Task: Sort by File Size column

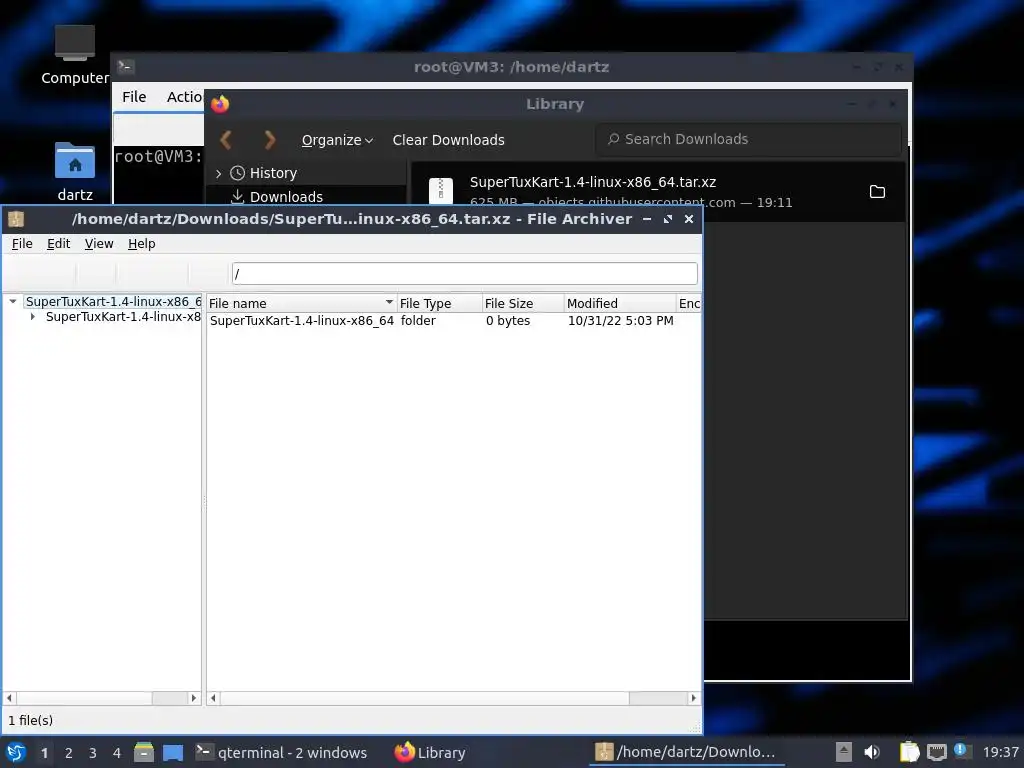Action: click(x=522, y=303)
